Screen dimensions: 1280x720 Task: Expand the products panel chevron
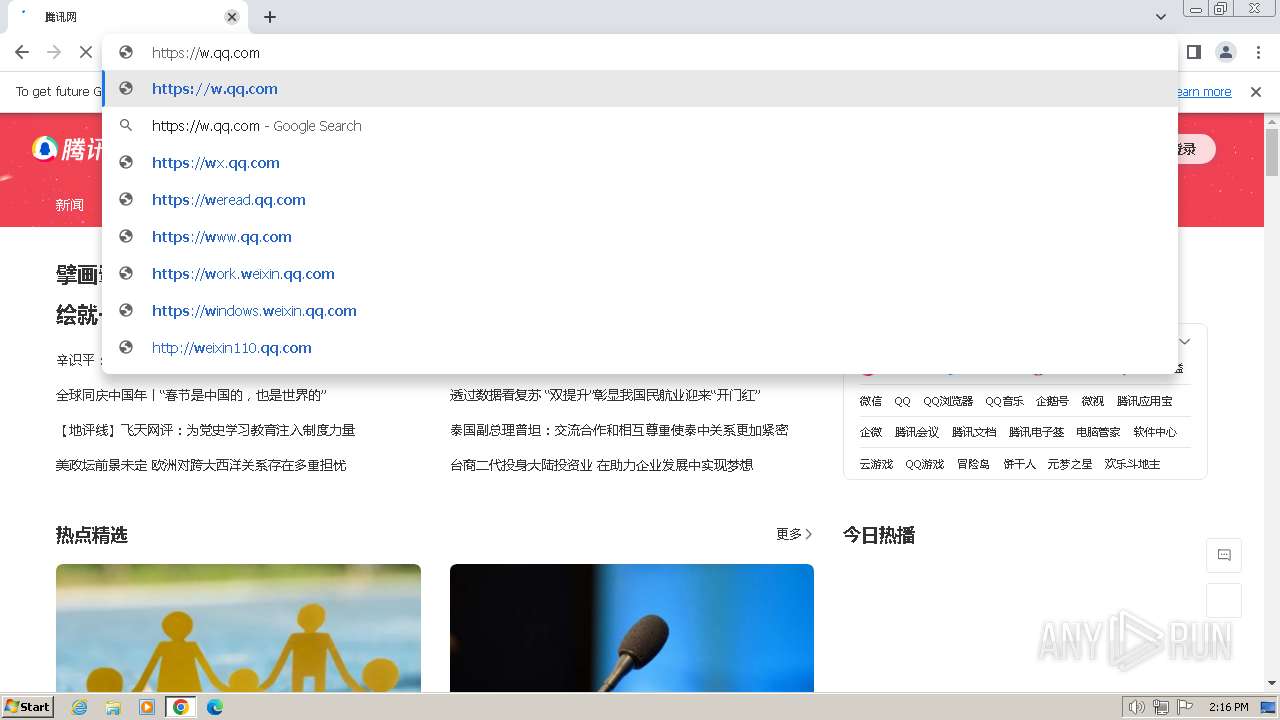[1185, 342]
